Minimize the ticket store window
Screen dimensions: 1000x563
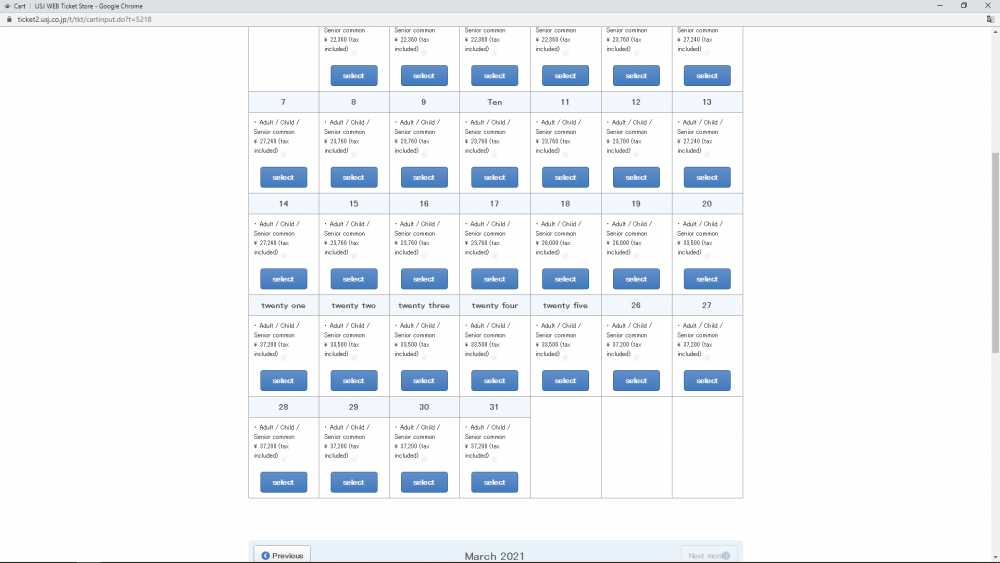click(939, 5)
